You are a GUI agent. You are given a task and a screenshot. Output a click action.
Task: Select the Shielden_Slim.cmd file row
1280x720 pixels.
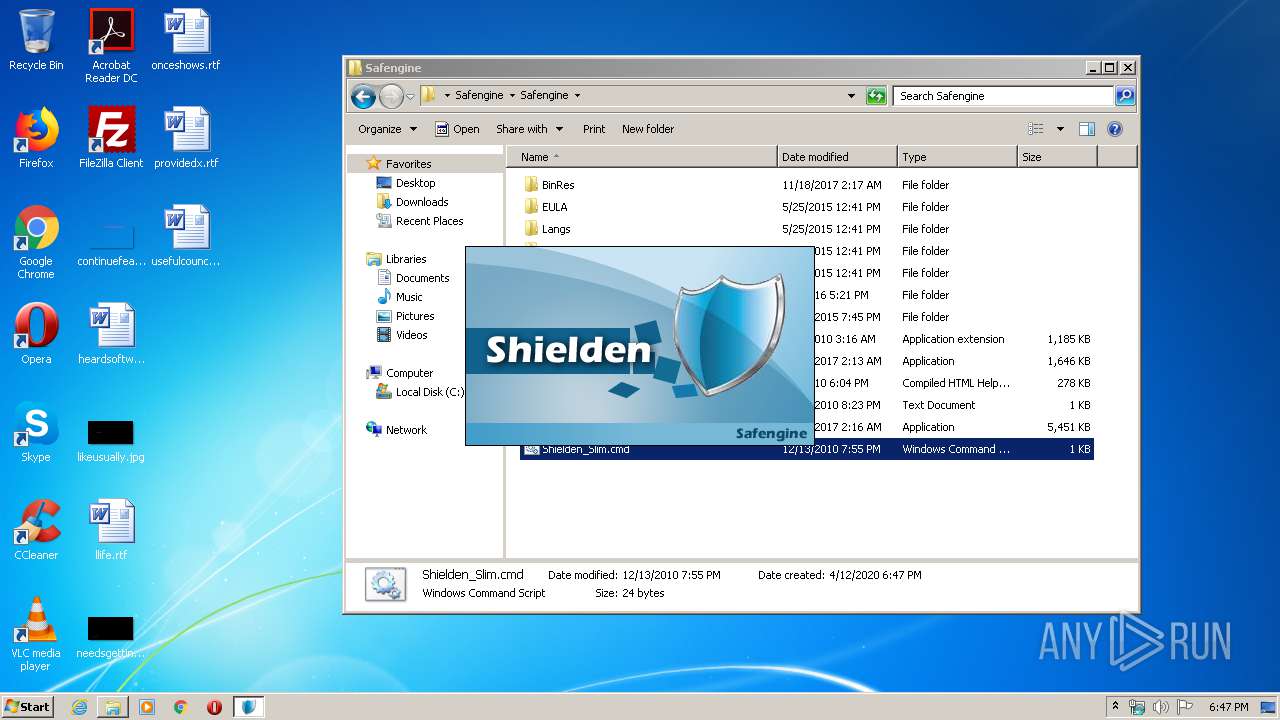coord(806,450)
